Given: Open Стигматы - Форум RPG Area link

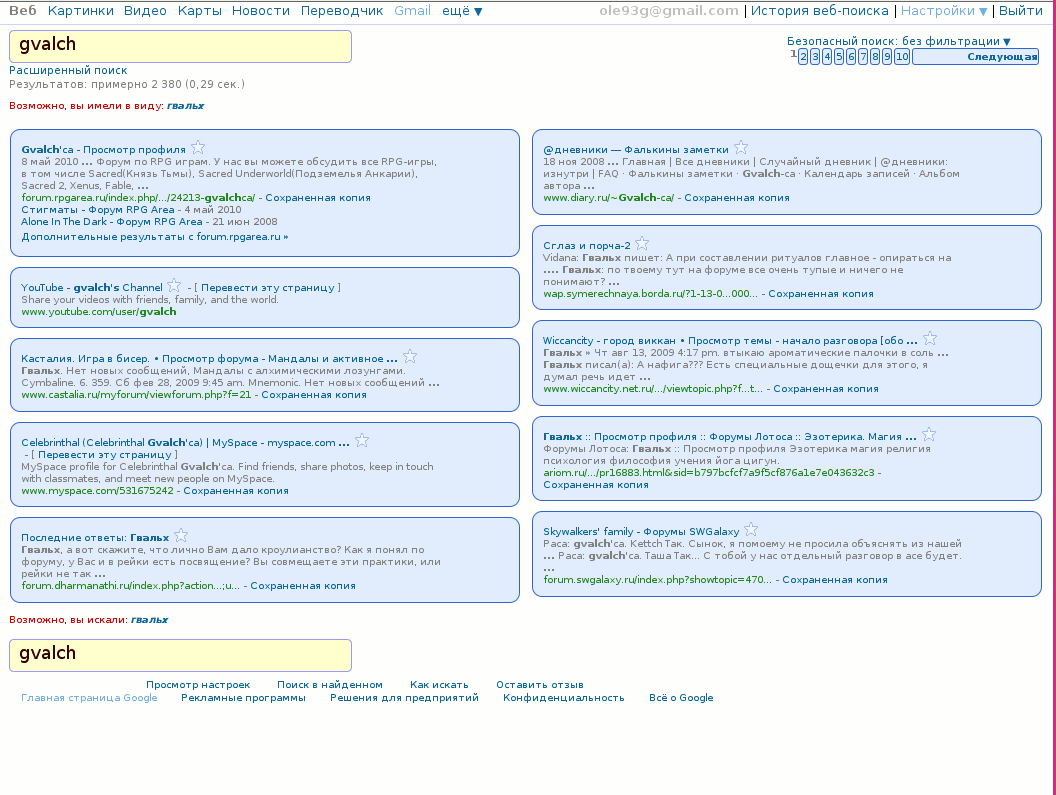Looking at the screenshot, I should pos(98,210).
